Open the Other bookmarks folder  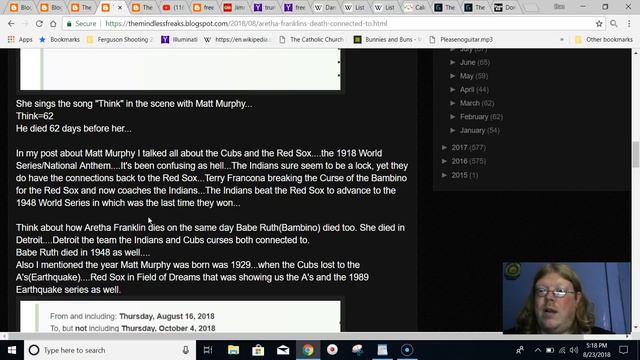click(604, 40)
